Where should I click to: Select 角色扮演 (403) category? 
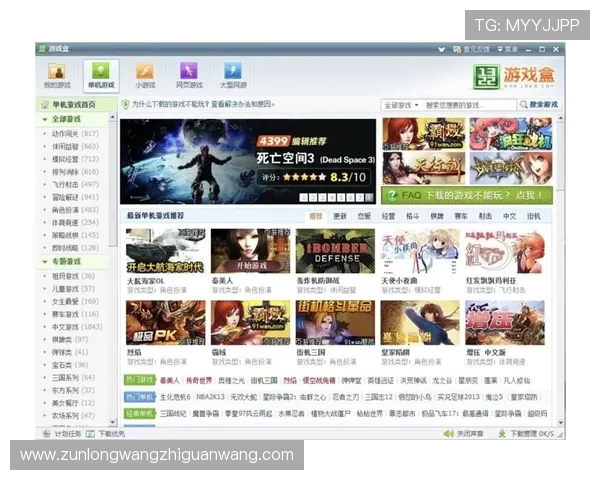click(x=75, y=210)
